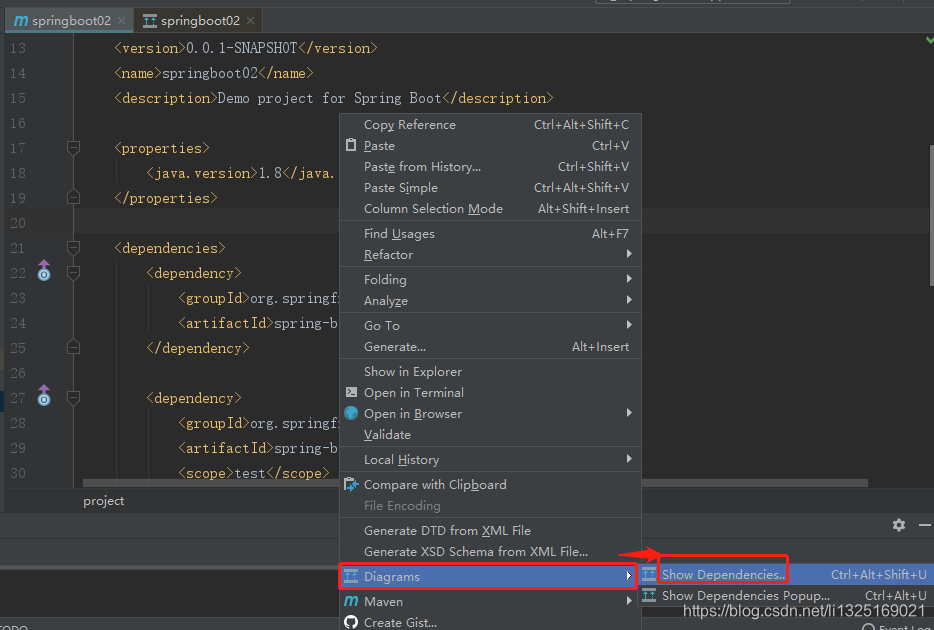The height and width of the screenshot is (630, 934).
Task: Collapse the dependency fold at line 22
Action: pyautogui.click(x=73, y=273)
